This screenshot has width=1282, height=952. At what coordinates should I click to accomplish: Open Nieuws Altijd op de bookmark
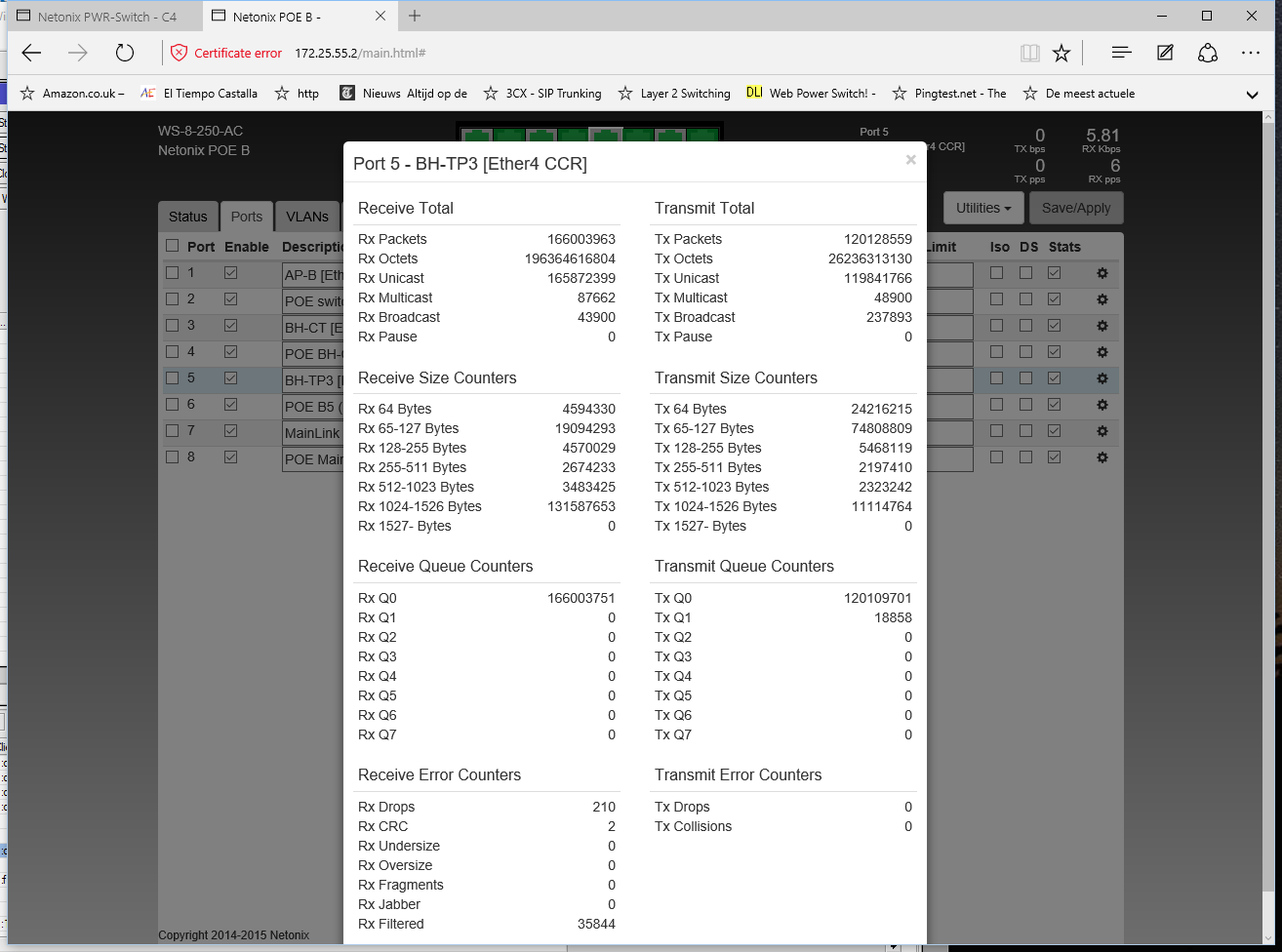tap(403, 94)
